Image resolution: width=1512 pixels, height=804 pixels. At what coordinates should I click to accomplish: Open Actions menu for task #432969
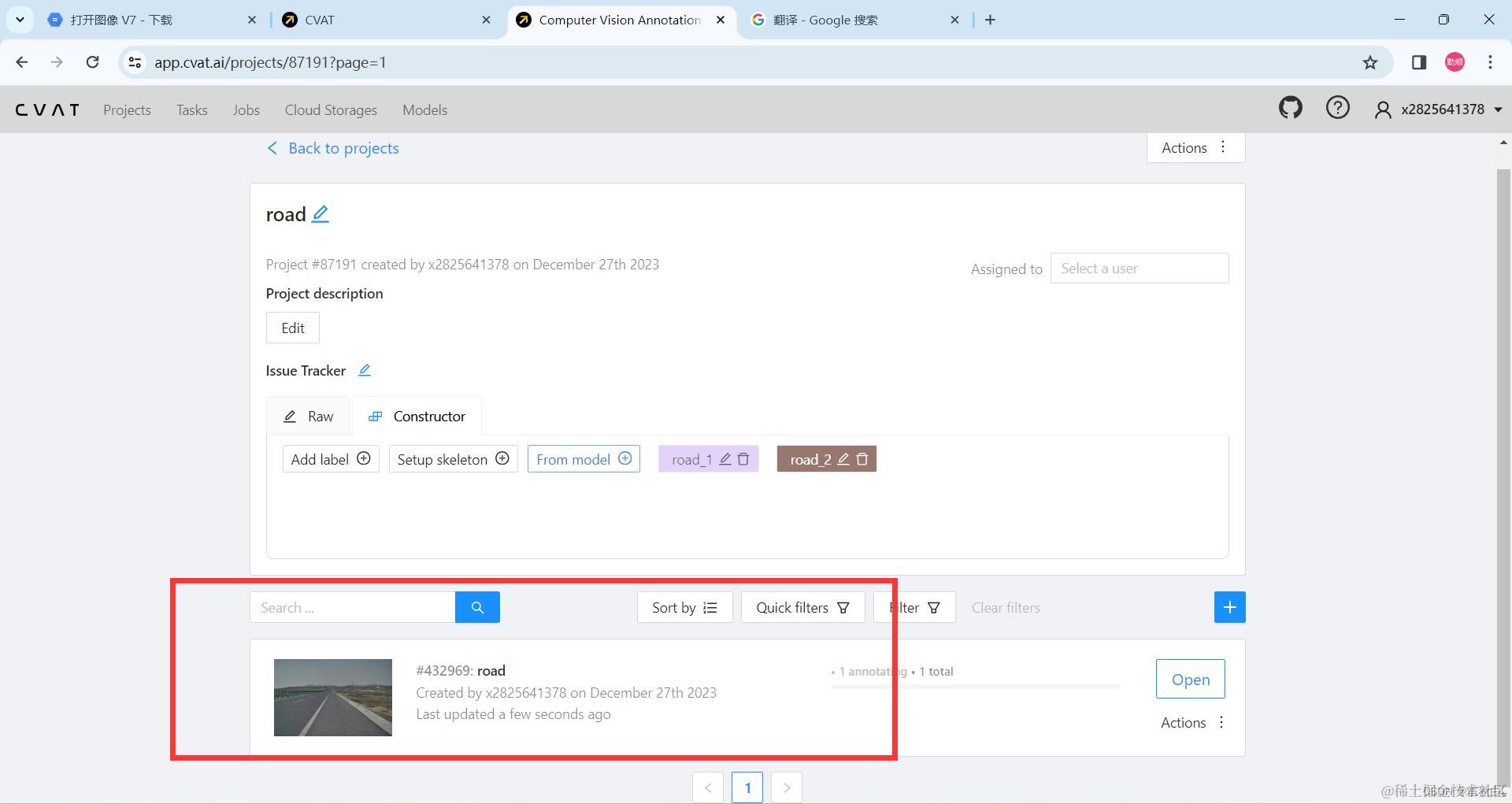1193,722
